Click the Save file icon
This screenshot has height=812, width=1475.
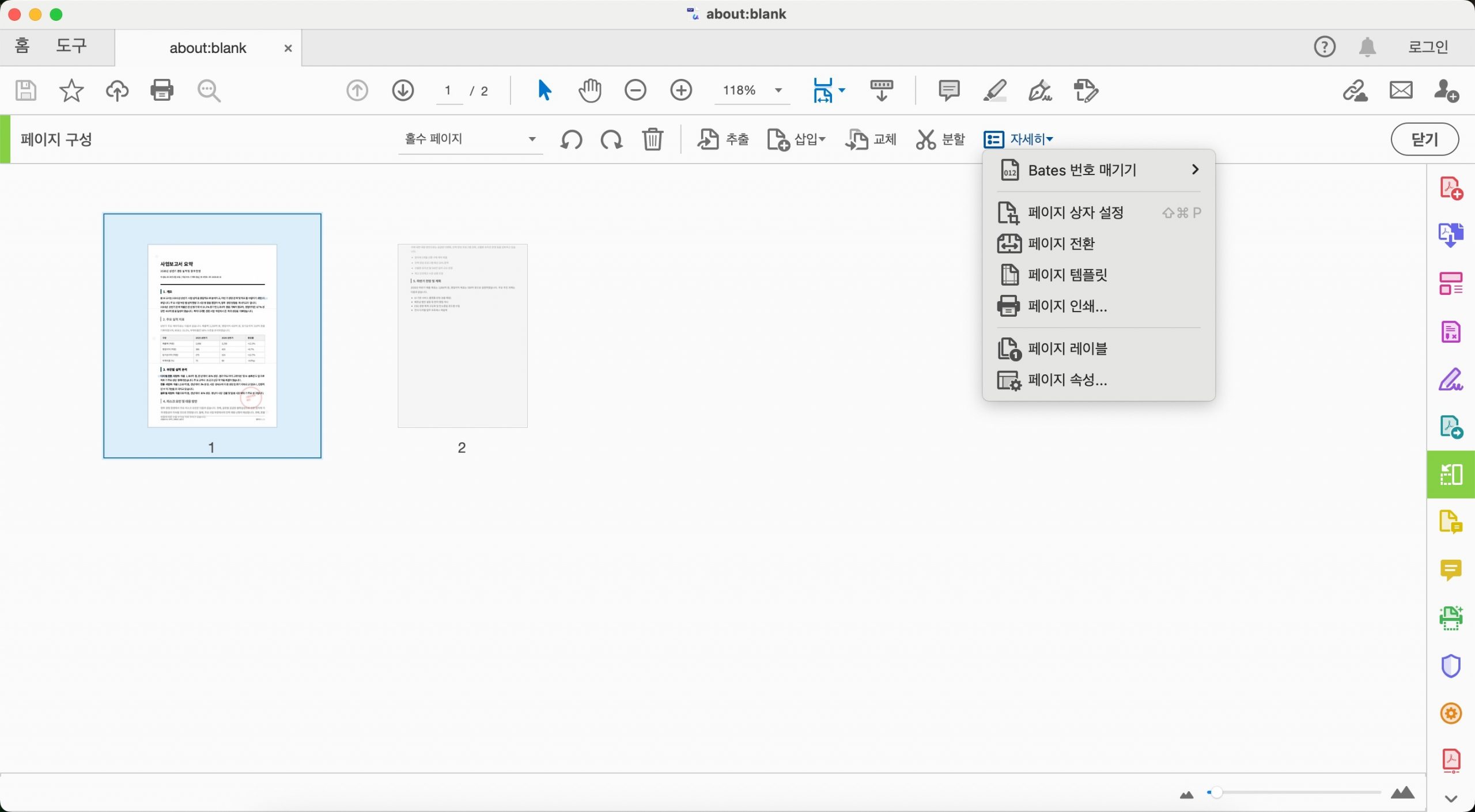(x=25, y=90)
